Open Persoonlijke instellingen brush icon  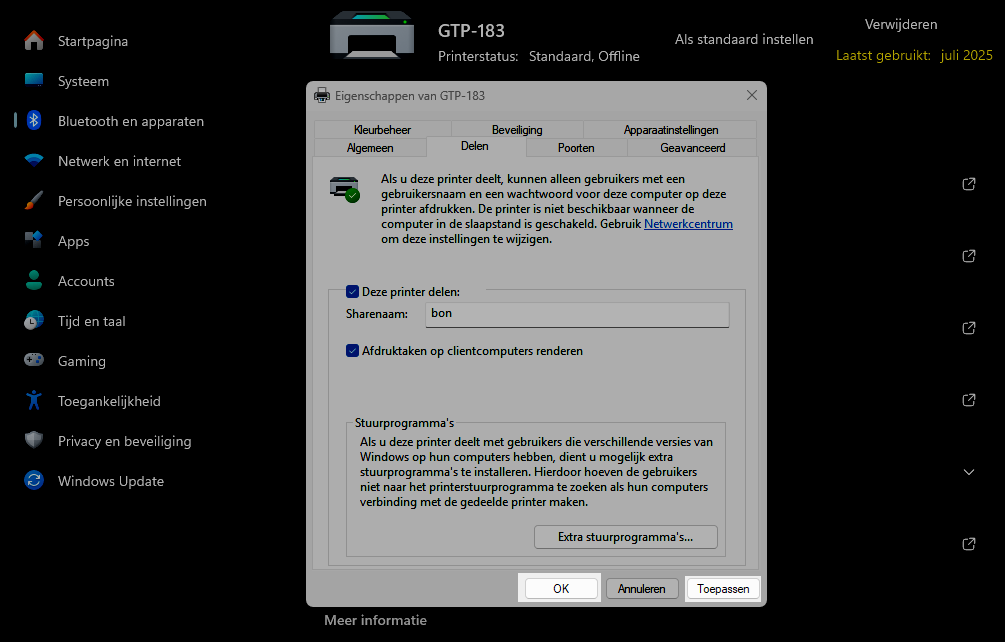[x=34, y=201]
